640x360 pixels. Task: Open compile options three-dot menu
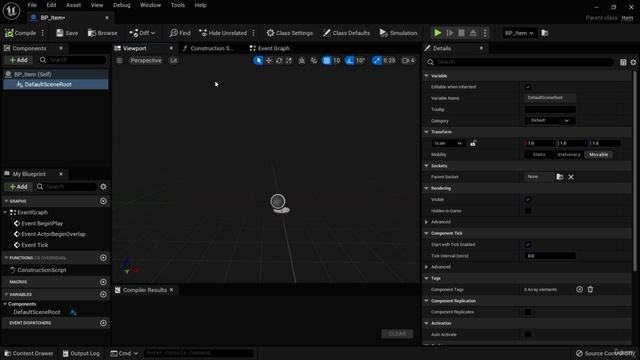43,33
